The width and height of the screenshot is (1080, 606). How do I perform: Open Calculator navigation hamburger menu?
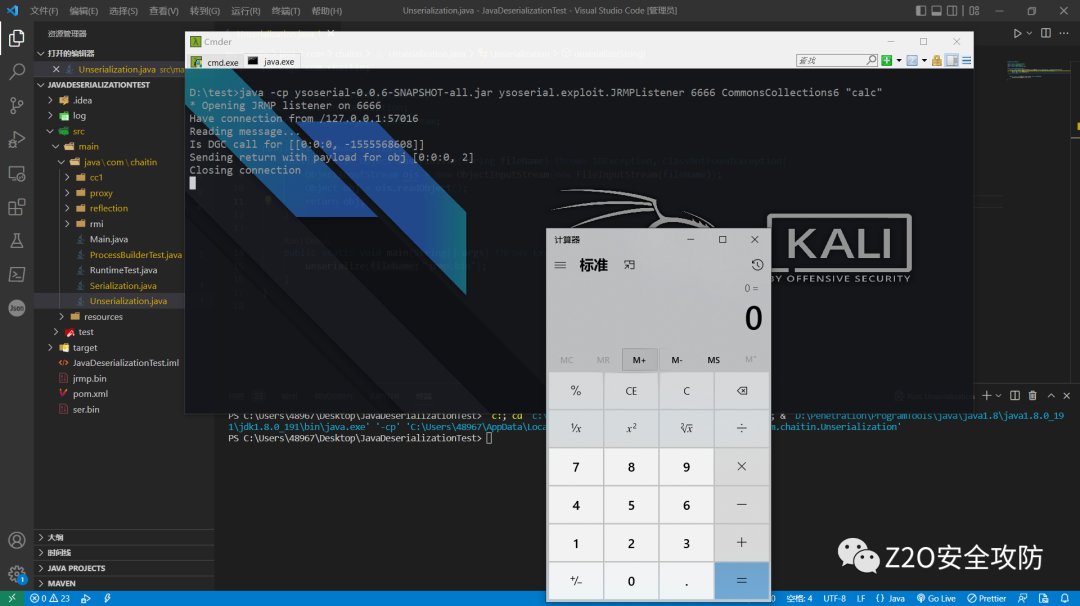(561, 265)
